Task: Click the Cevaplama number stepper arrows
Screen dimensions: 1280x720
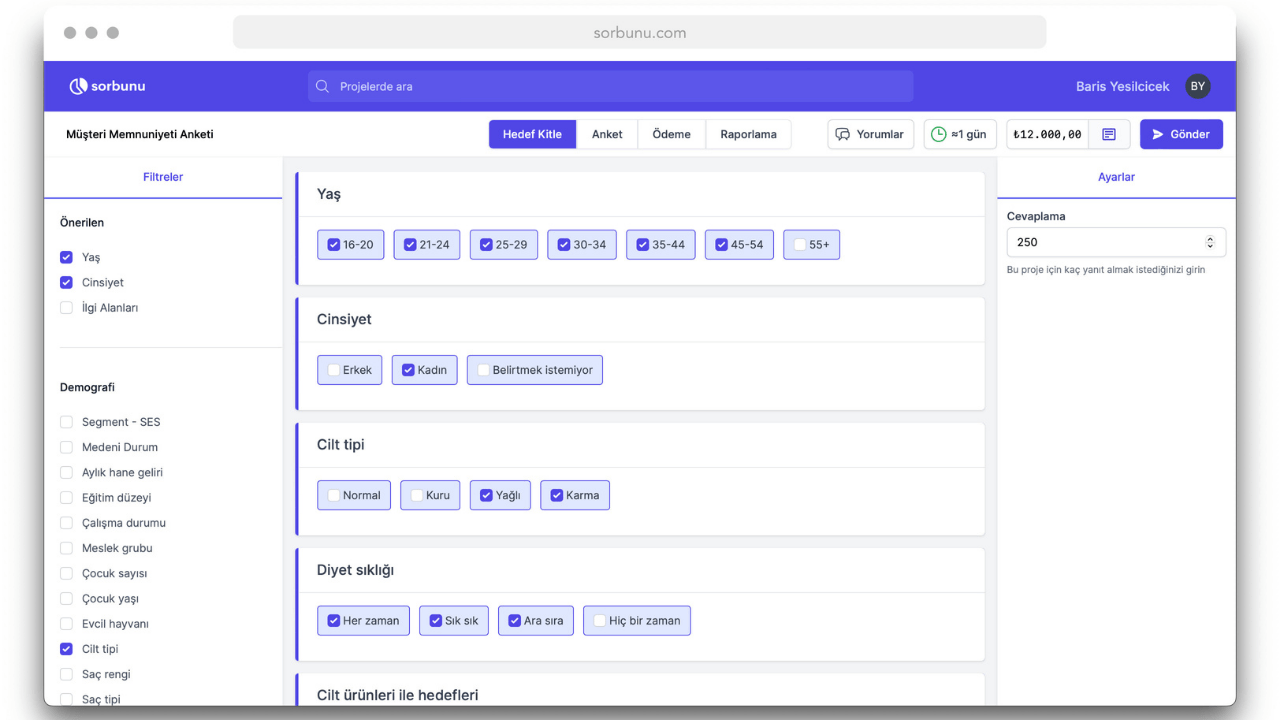Action: 1210,242
